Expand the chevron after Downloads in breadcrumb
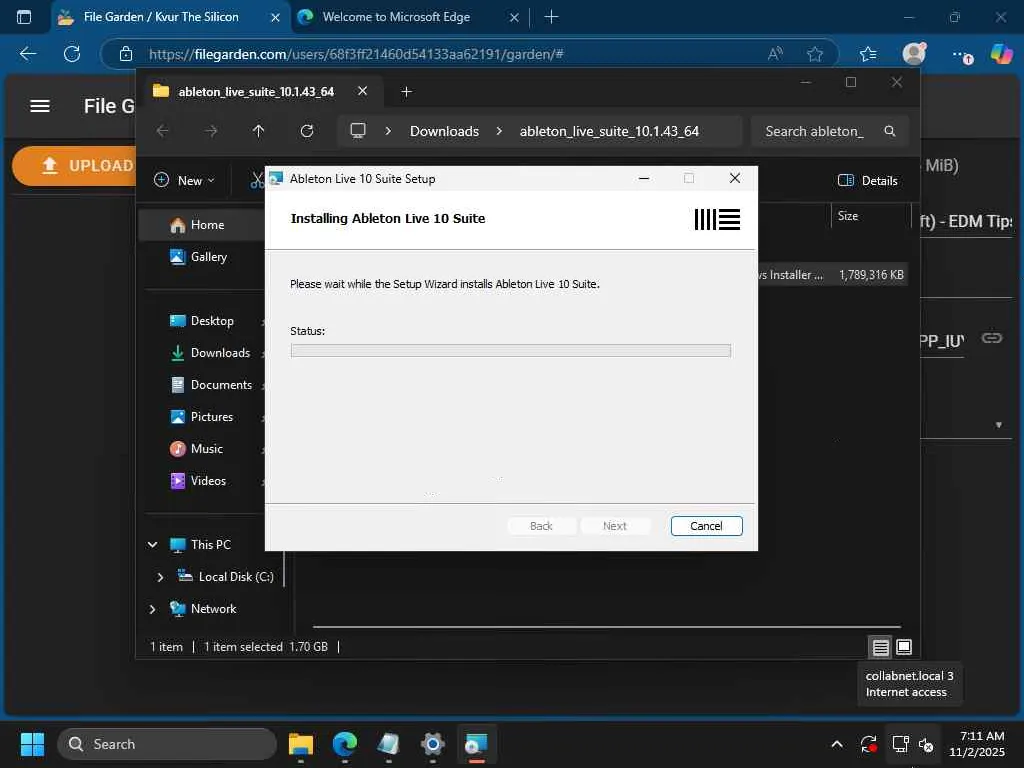This screenshot has height=768, width=1024. [x=499, y=131]
